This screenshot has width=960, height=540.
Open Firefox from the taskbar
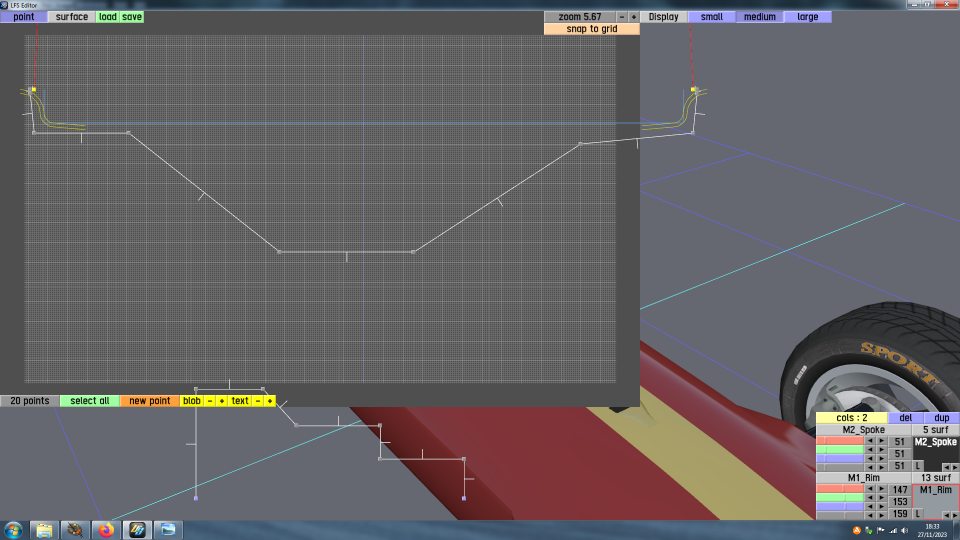(106, 530)
